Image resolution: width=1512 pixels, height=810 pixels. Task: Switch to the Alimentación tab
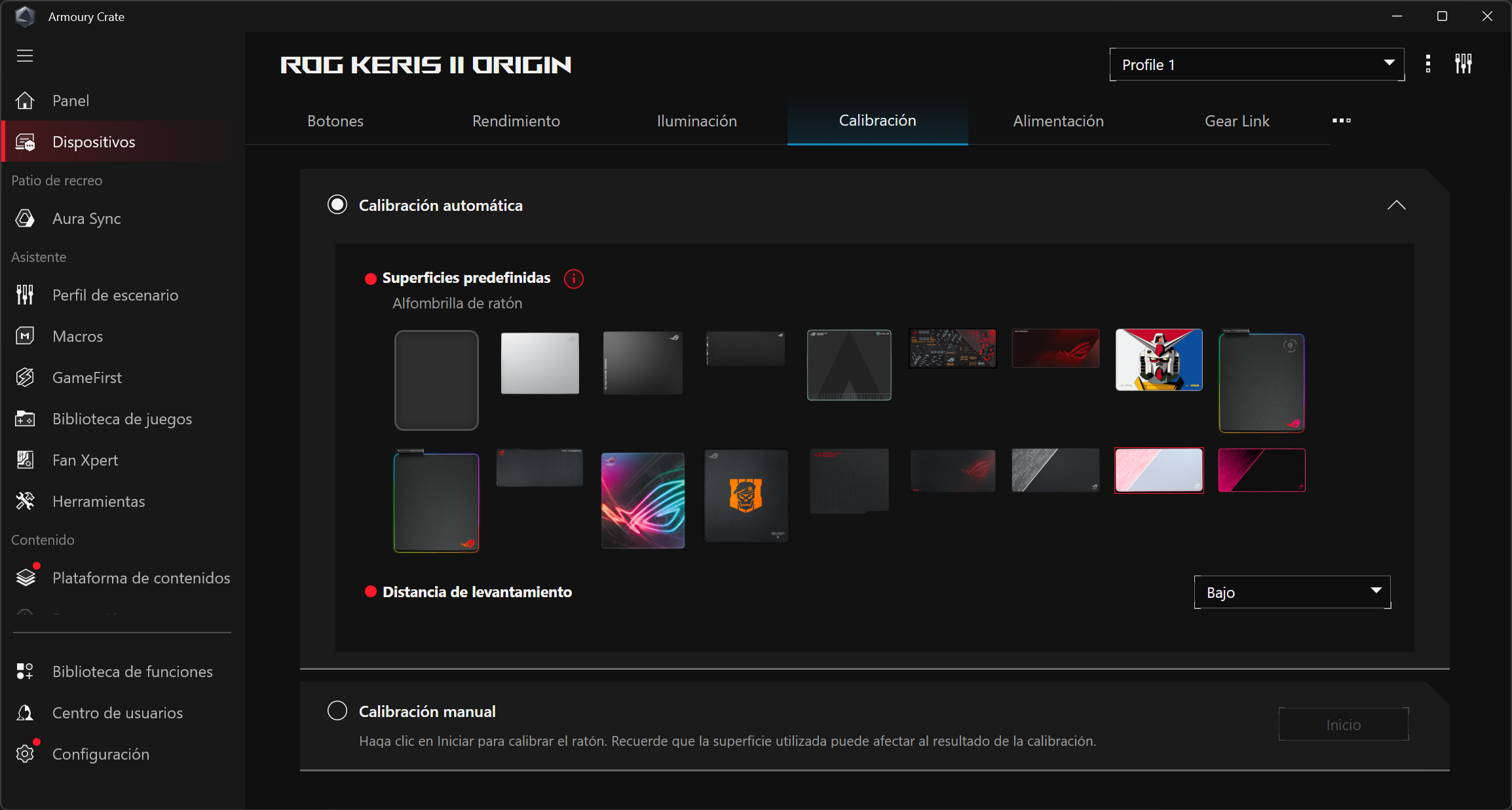[x=1059, y=121]
